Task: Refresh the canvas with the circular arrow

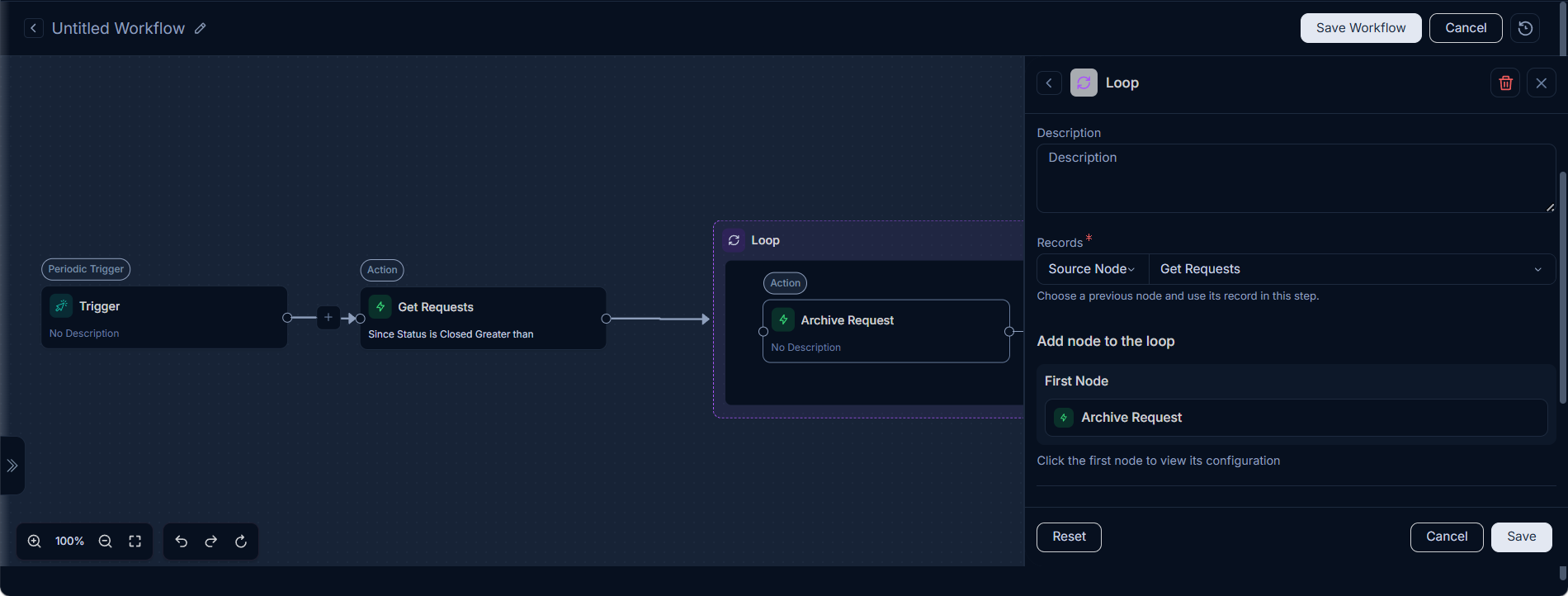Action: (x=241, y=542)
